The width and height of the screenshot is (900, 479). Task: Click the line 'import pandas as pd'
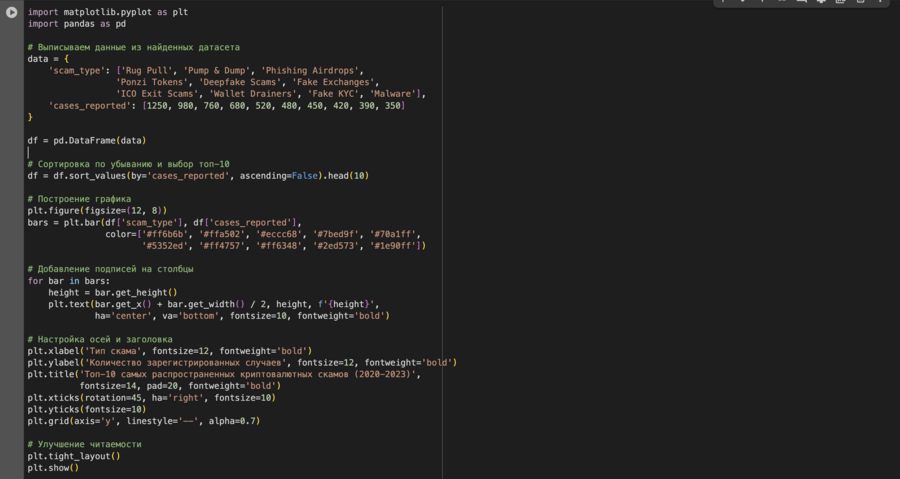[76, 24]
